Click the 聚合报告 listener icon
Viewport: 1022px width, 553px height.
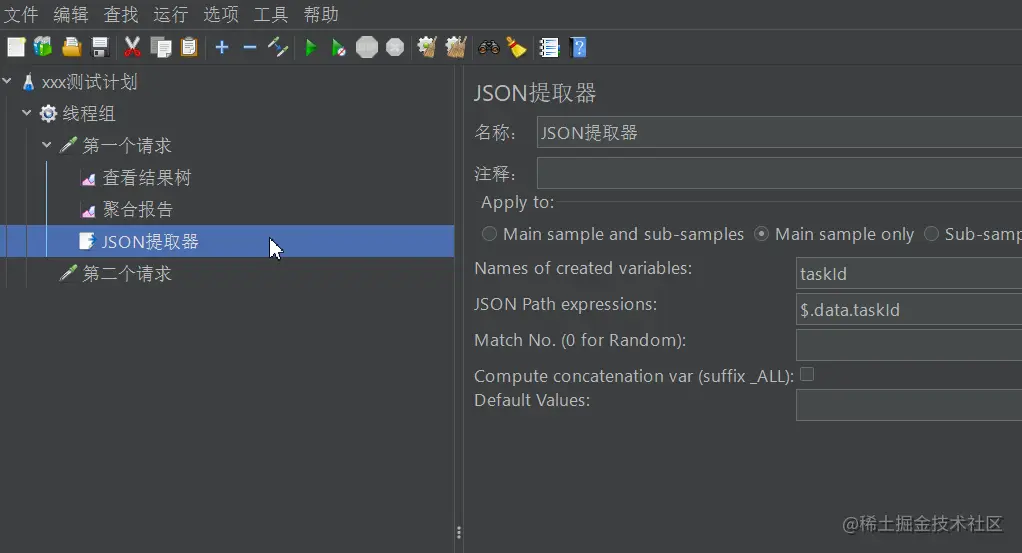89,210
